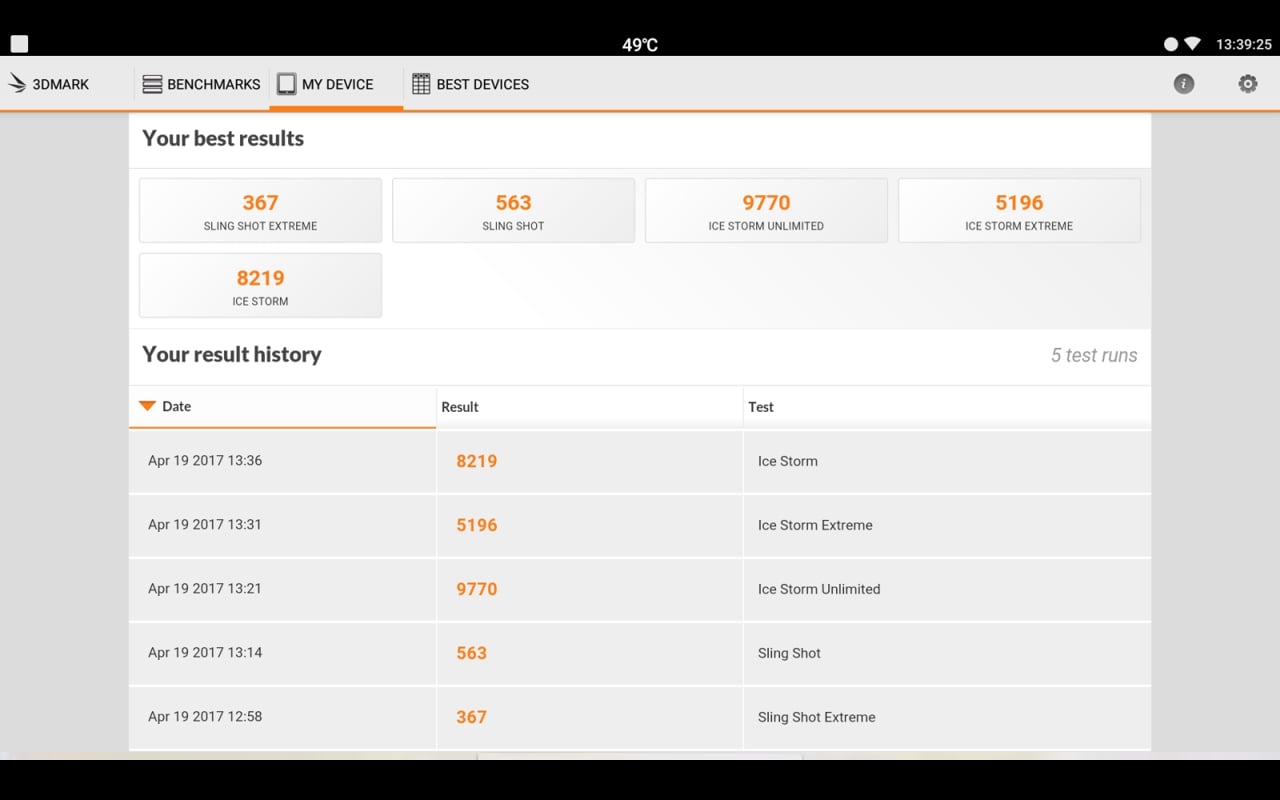Open the info icon in the toolbar
Image resolution: width=1280 pixels, height=800 pixels.
click(1184, 84)
